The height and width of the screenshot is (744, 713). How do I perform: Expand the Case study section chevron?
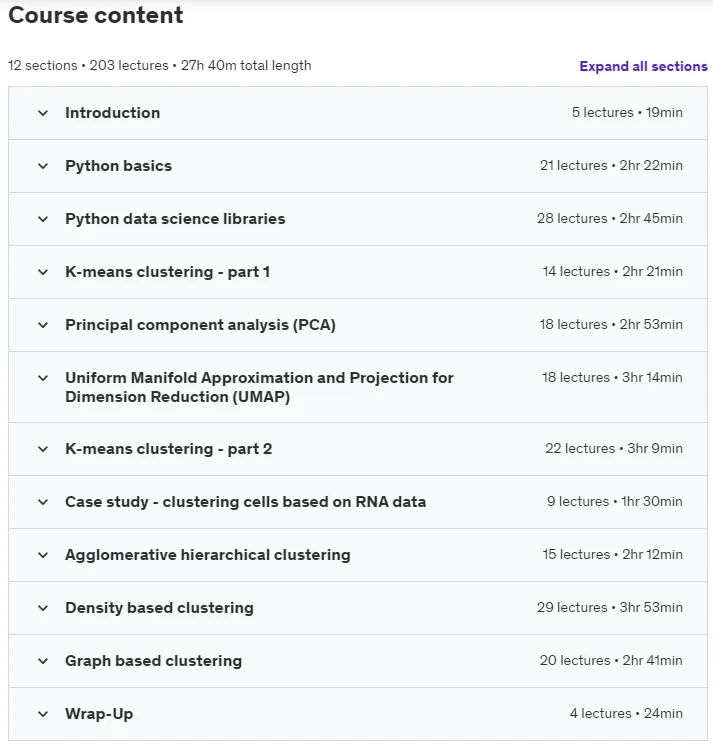coord(43,502)
